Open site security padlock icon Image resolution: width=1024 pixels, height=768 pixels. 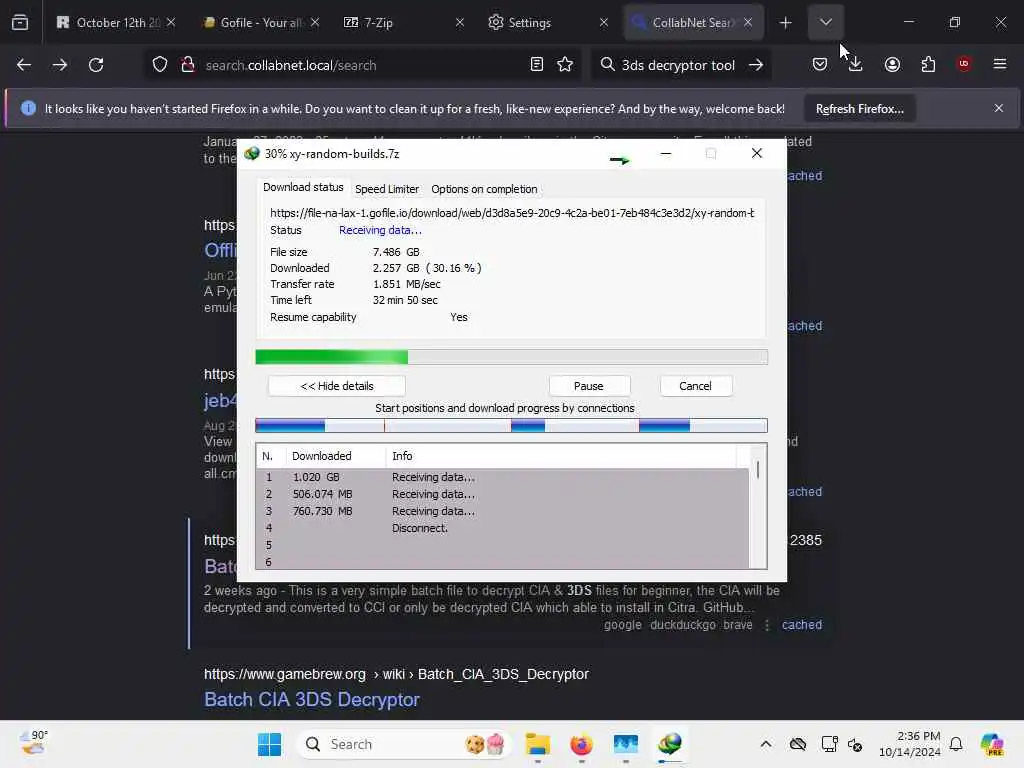click(188, 65)
